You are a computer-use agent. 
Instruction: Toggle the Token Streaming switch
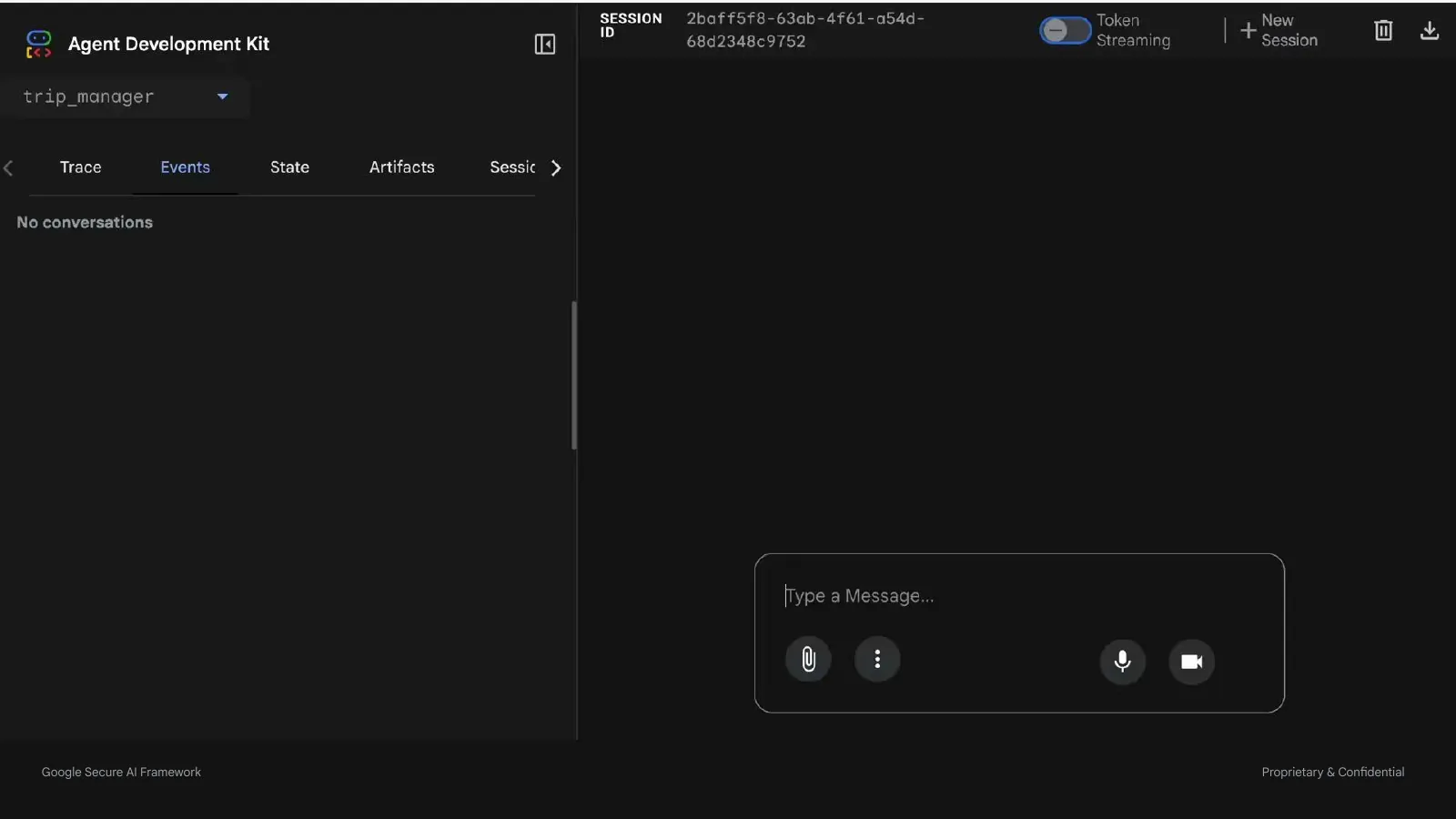pyautogui.click(x=1065, y=30)
